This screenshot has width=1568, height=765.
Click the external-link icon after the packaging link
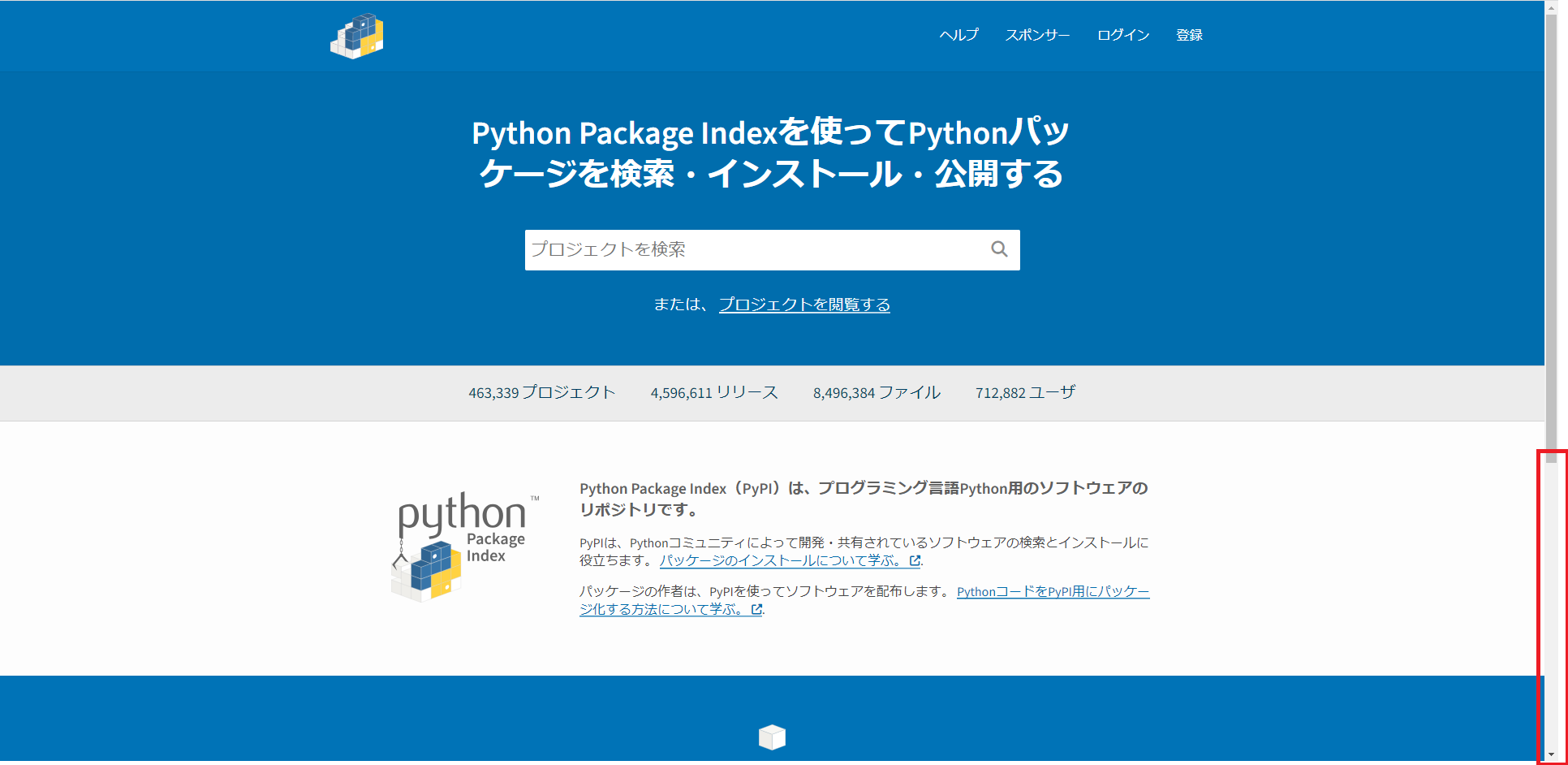(x=758, y=609)
